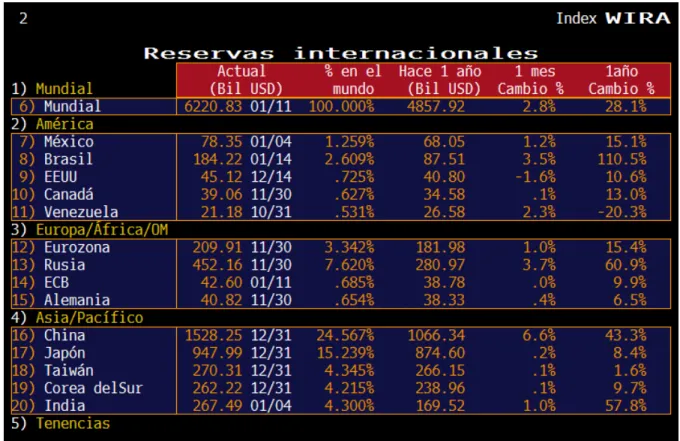Viewport: 680px width, 441px height.
Task: Click Japón actual value 947.99
Action: [217, 353]
